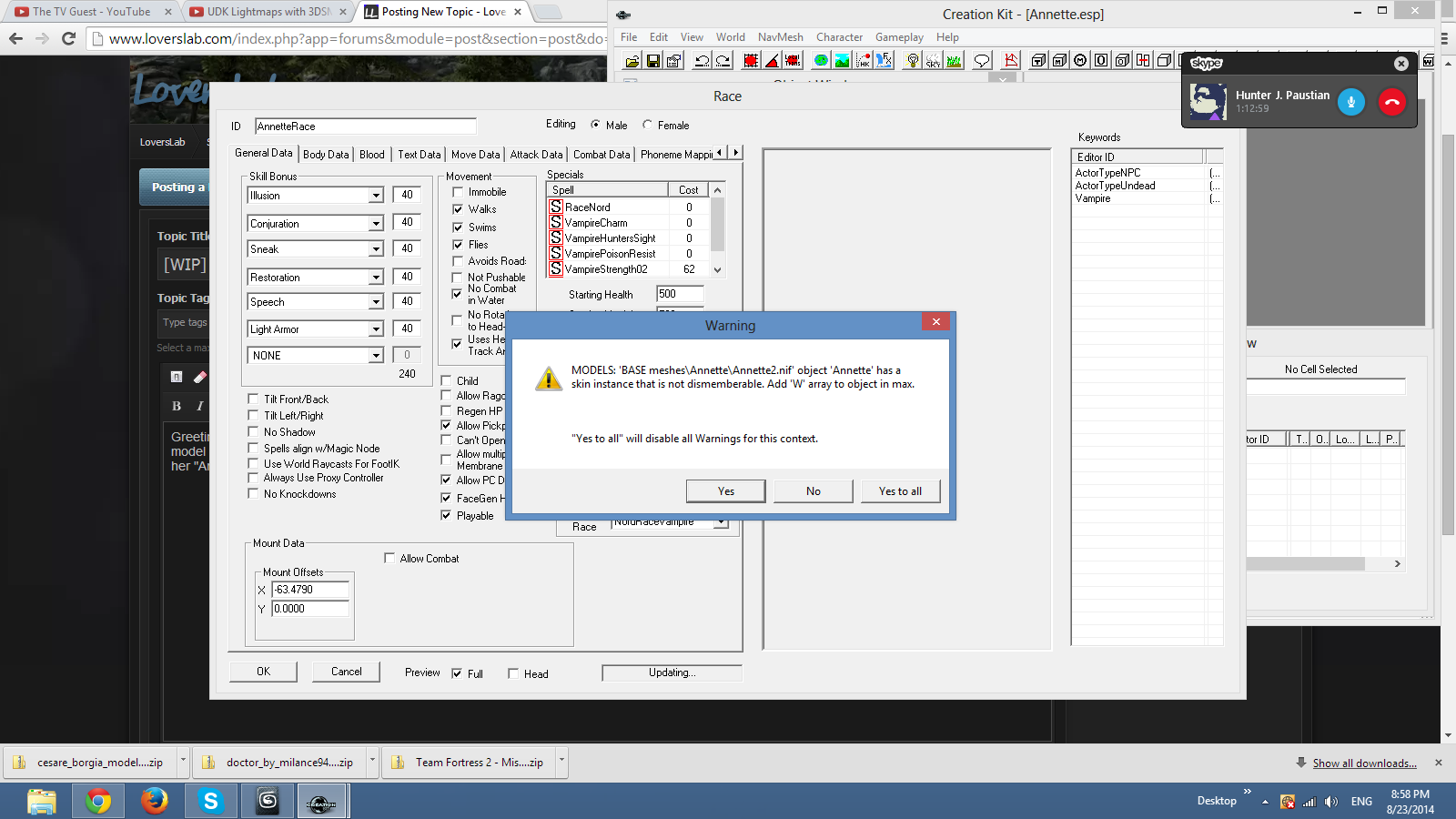Toggle the Playable checkbox
The height and width of the screenshot is (819, 1456).
[x=446, y=515]
